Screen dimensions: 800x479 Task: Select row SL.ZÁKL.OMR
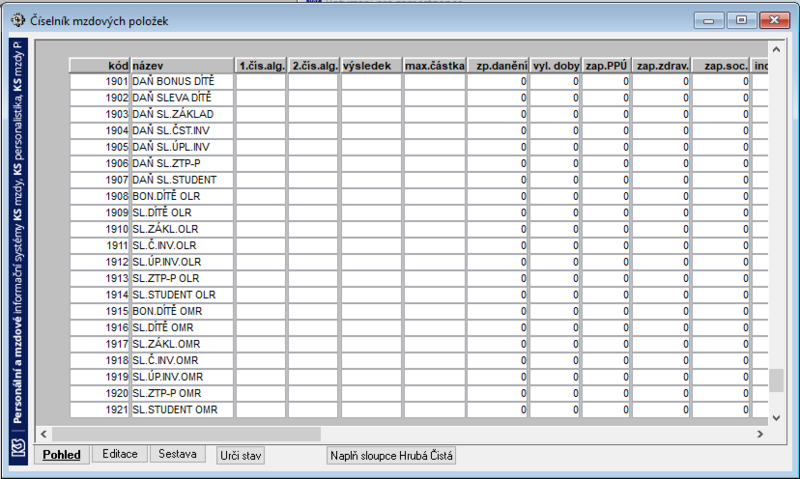(x=418, y=344)
